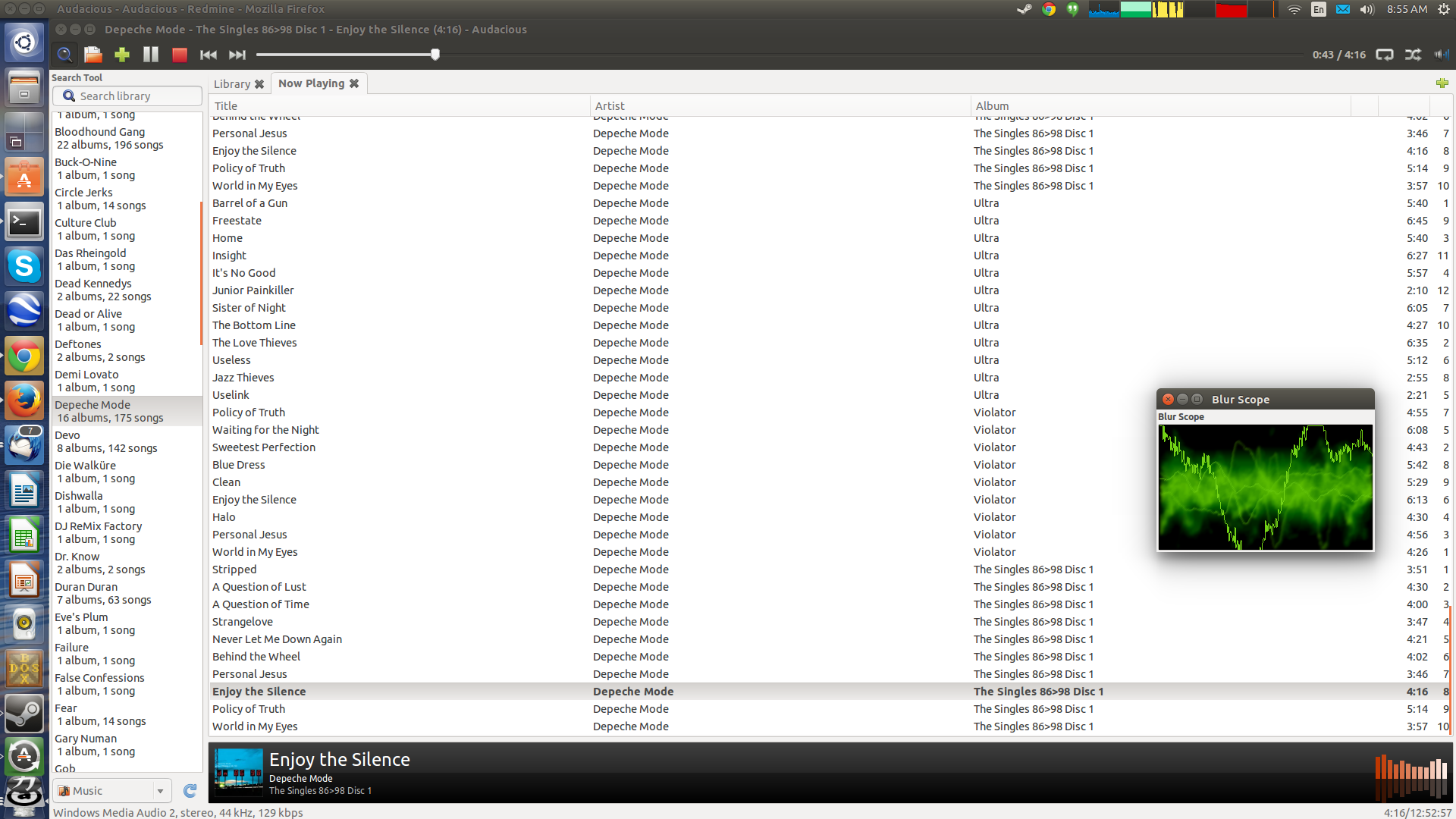Click the library list scrollbar

coord(201,273)
